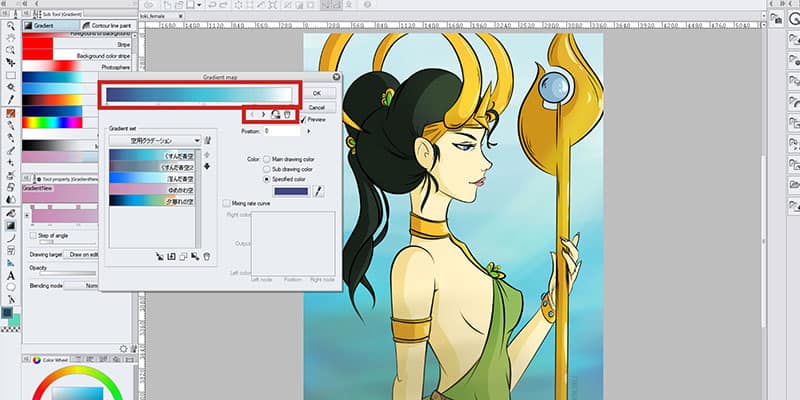Select the Gradient tool in toolbox

point(10,226)
